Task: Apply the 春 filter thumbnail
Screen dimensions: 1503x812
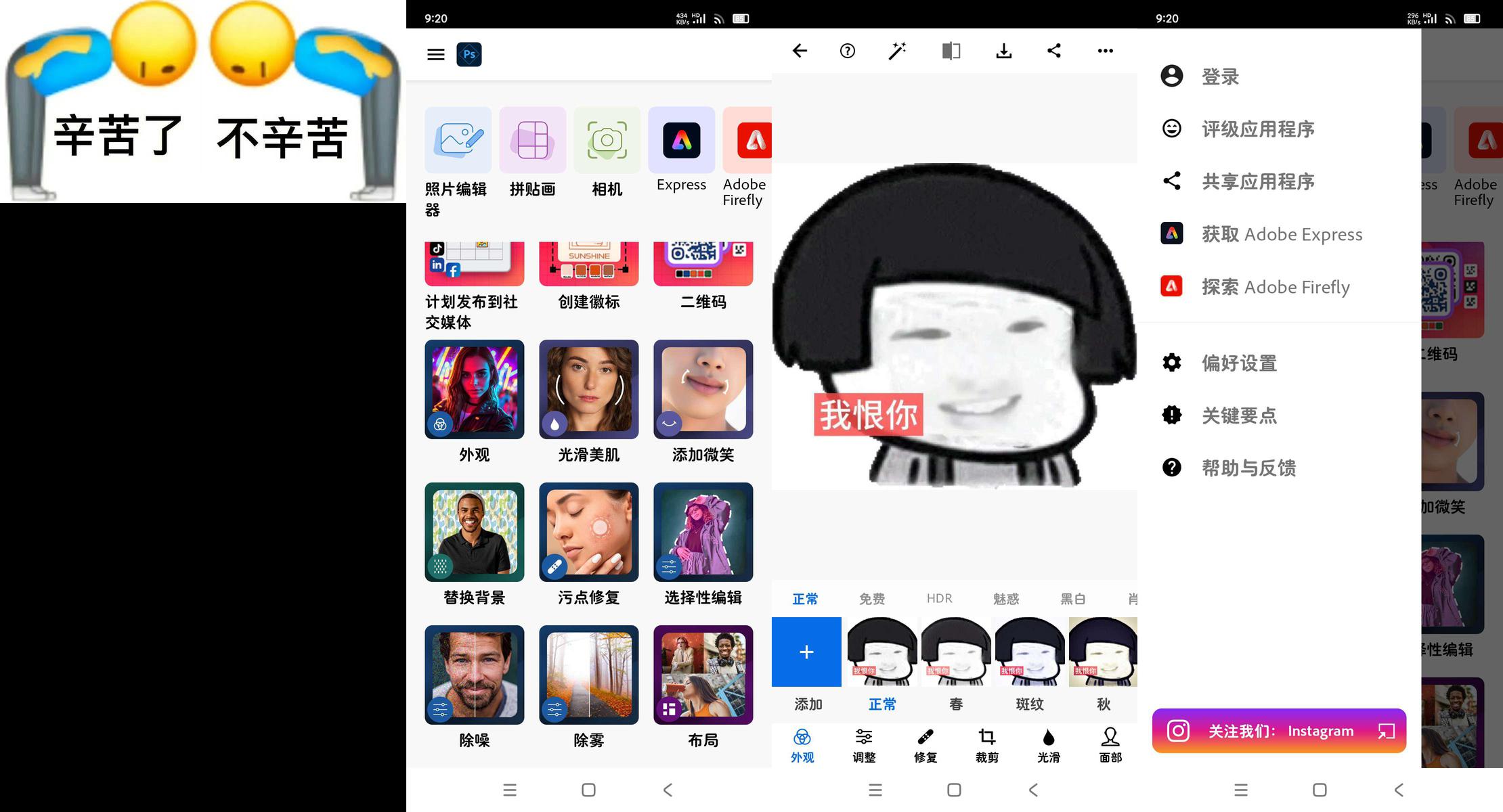Action: tap(956, 652)
